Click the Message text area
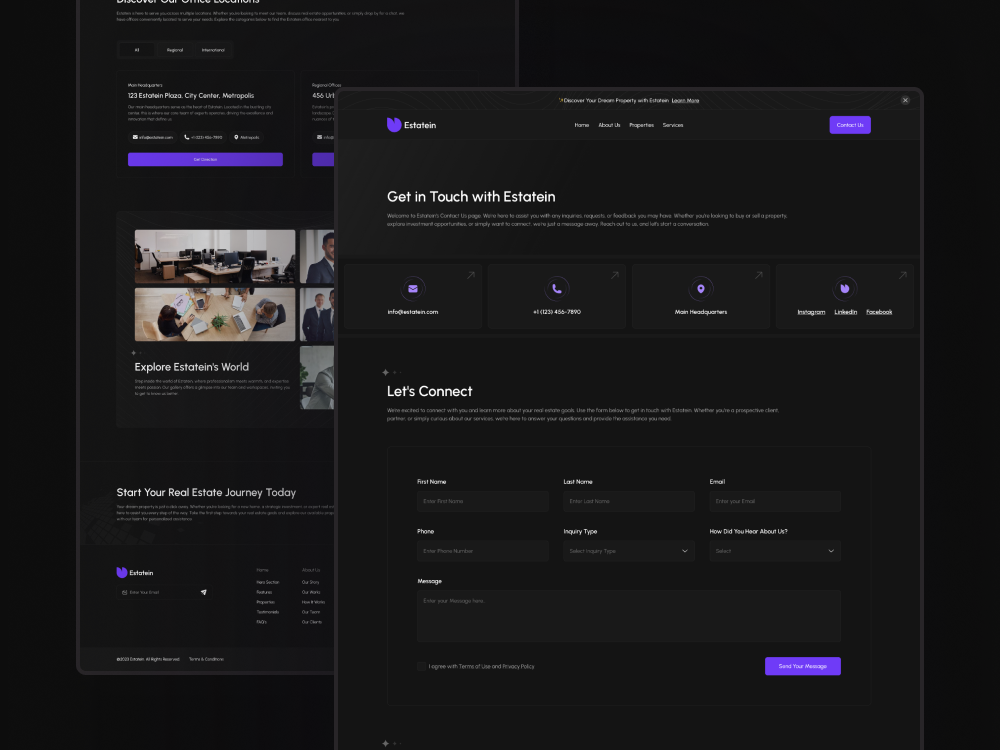Image resolution: width=1000 pixels, height=750 pixels. tap(629, 616)
